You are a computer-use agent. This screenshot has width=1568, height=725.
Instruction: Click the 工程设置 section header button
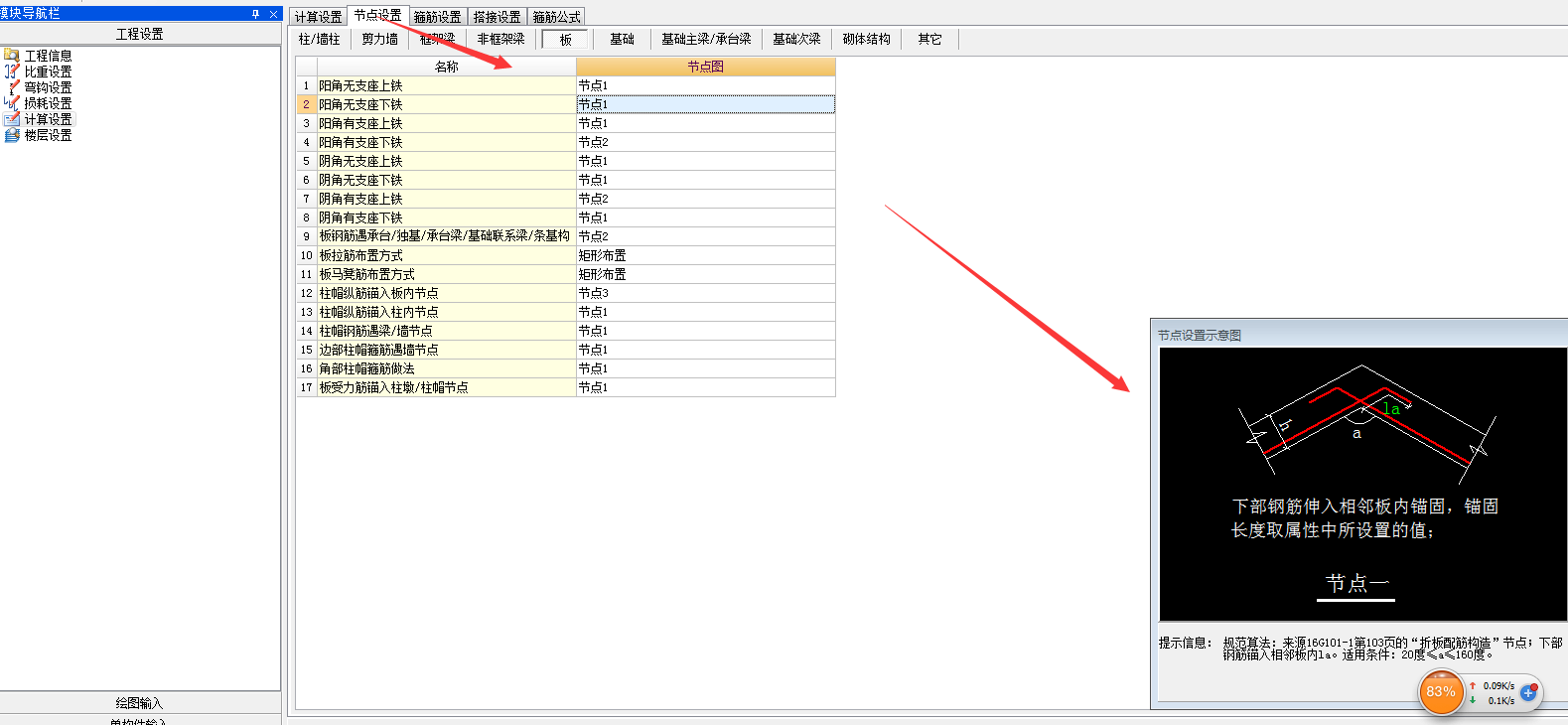(x=140, y=34)
